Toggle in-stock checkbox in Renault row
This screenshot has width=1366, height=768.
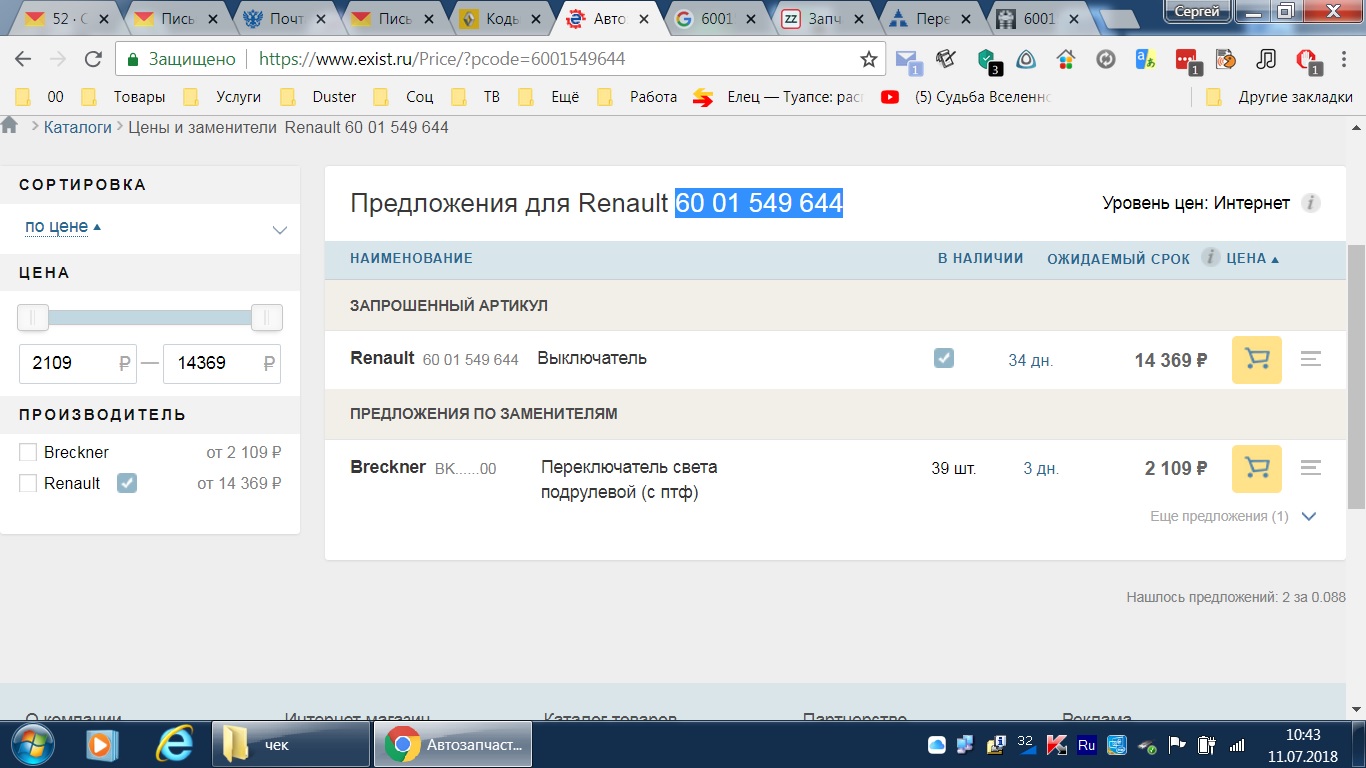pyautogui.click(x=943, y=358)
